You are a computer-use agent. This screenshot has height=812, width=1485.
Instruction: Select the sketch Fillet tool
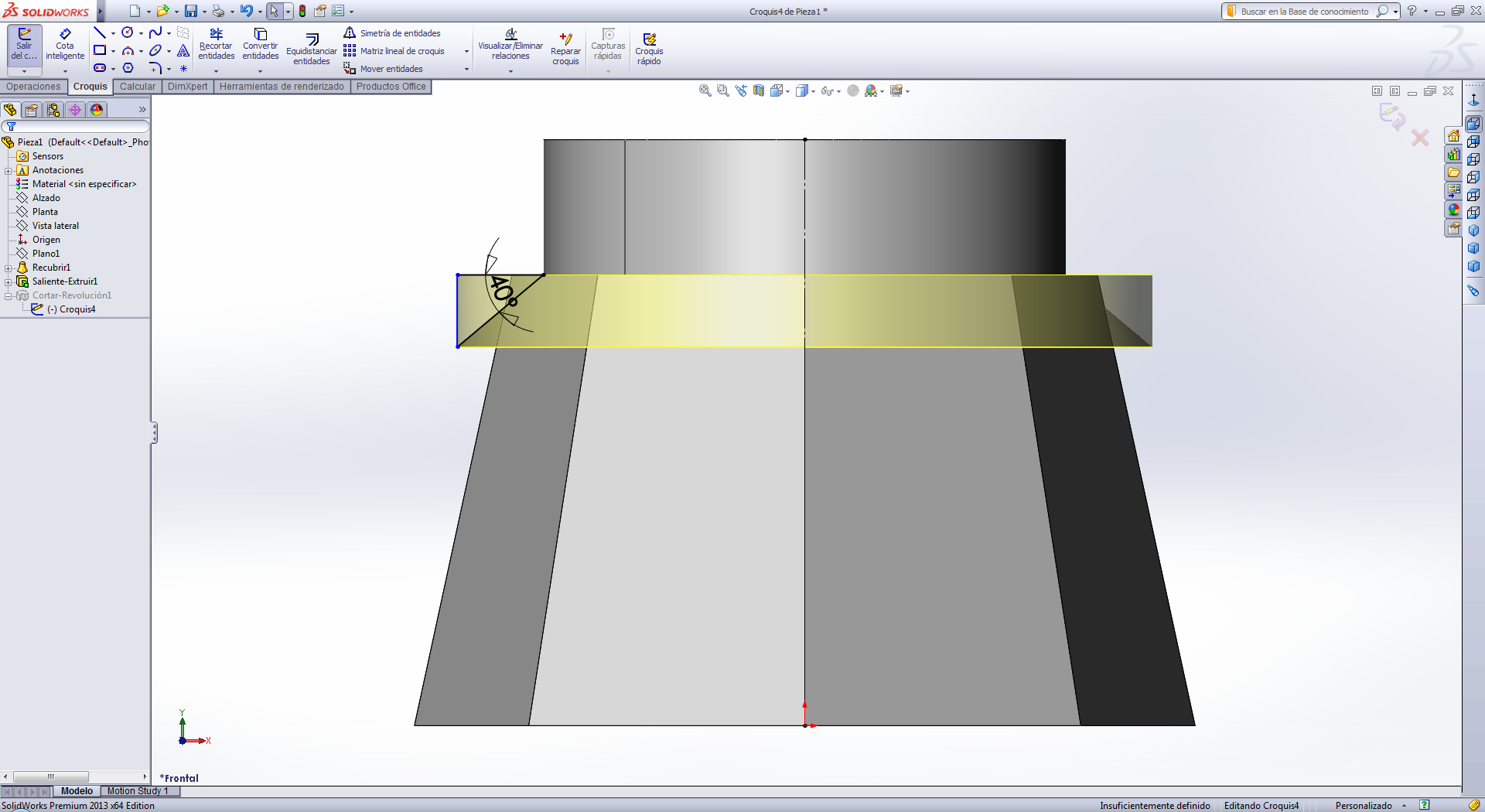pyautogui.click(x=155, y=68)
